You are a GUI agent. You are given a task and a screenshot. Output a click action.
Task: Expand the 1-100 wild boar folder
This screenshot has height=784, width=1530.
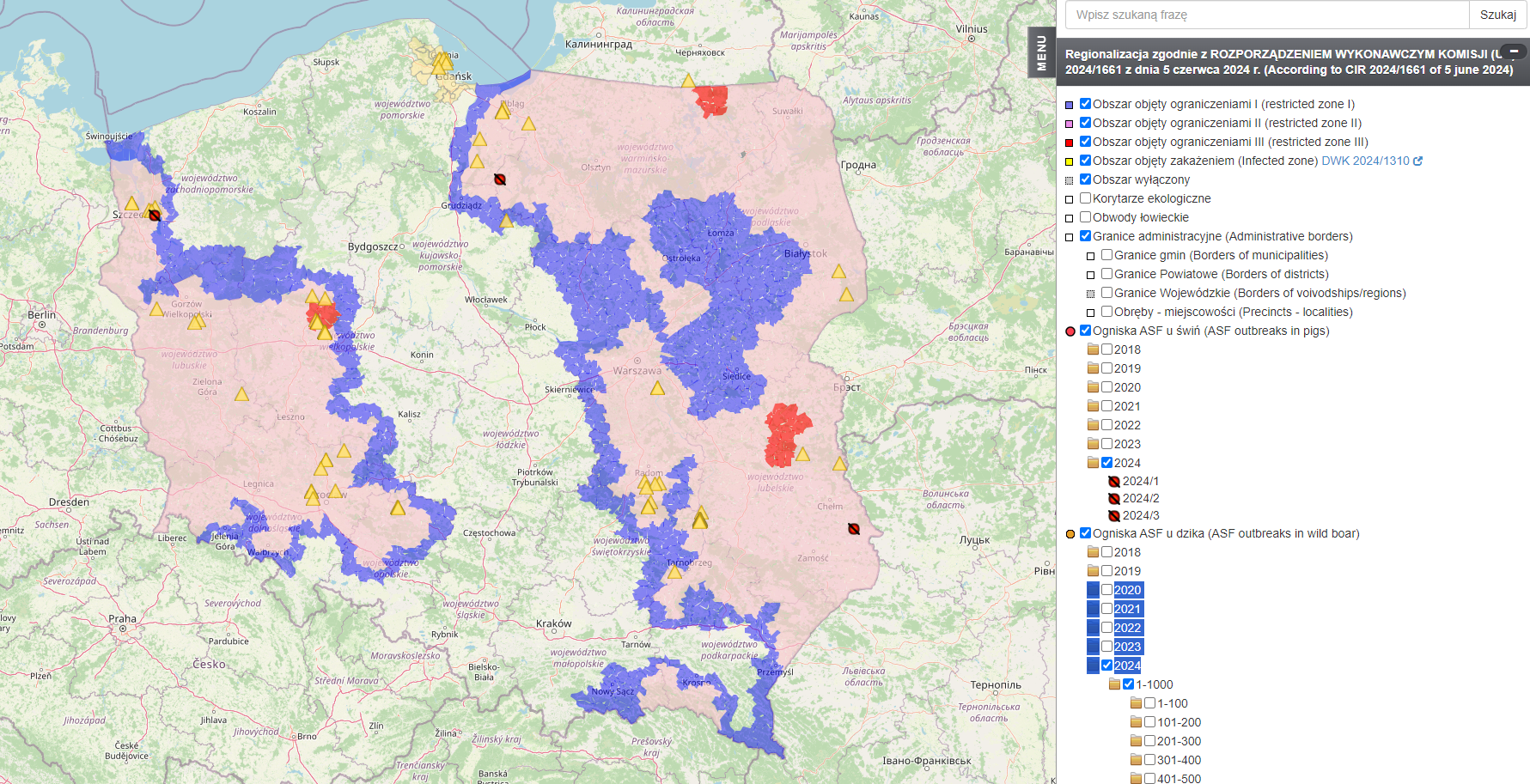pos(1137,703)
